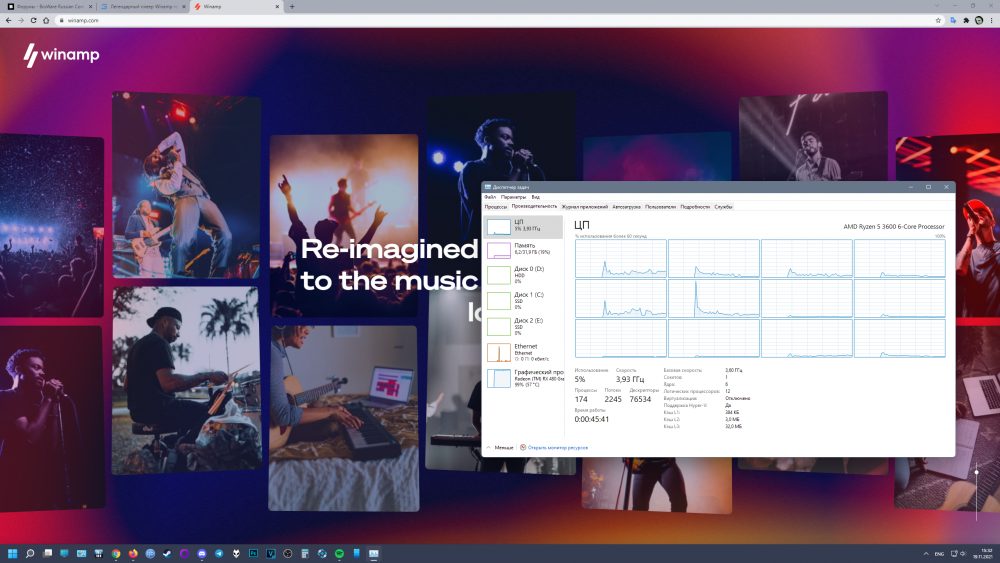Switch to the Процессы tab
The height and width of the screenshot is (563, 1000).
(x=496, y=207)
